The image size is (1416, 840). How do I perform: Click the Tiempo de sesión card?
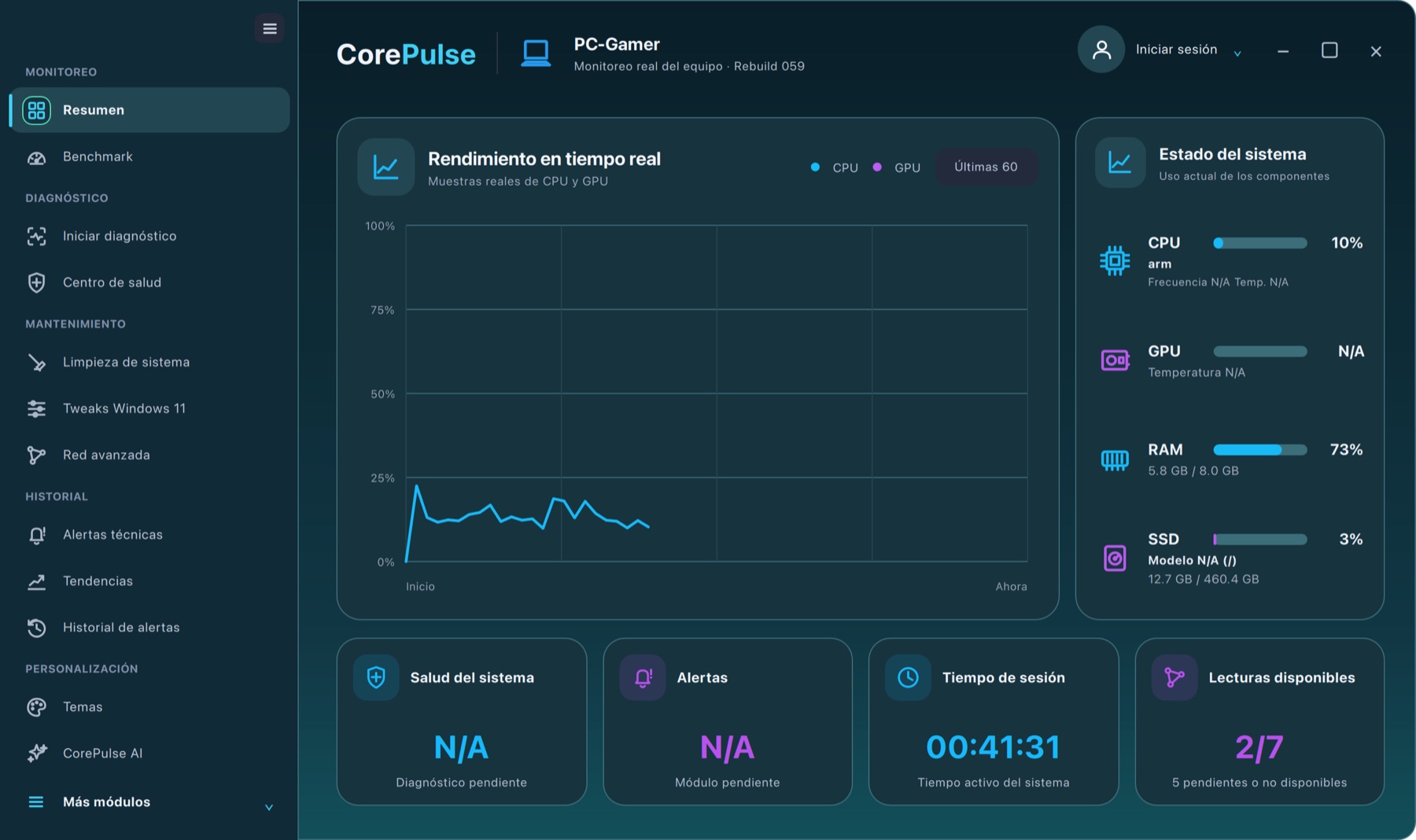[994, 721]
